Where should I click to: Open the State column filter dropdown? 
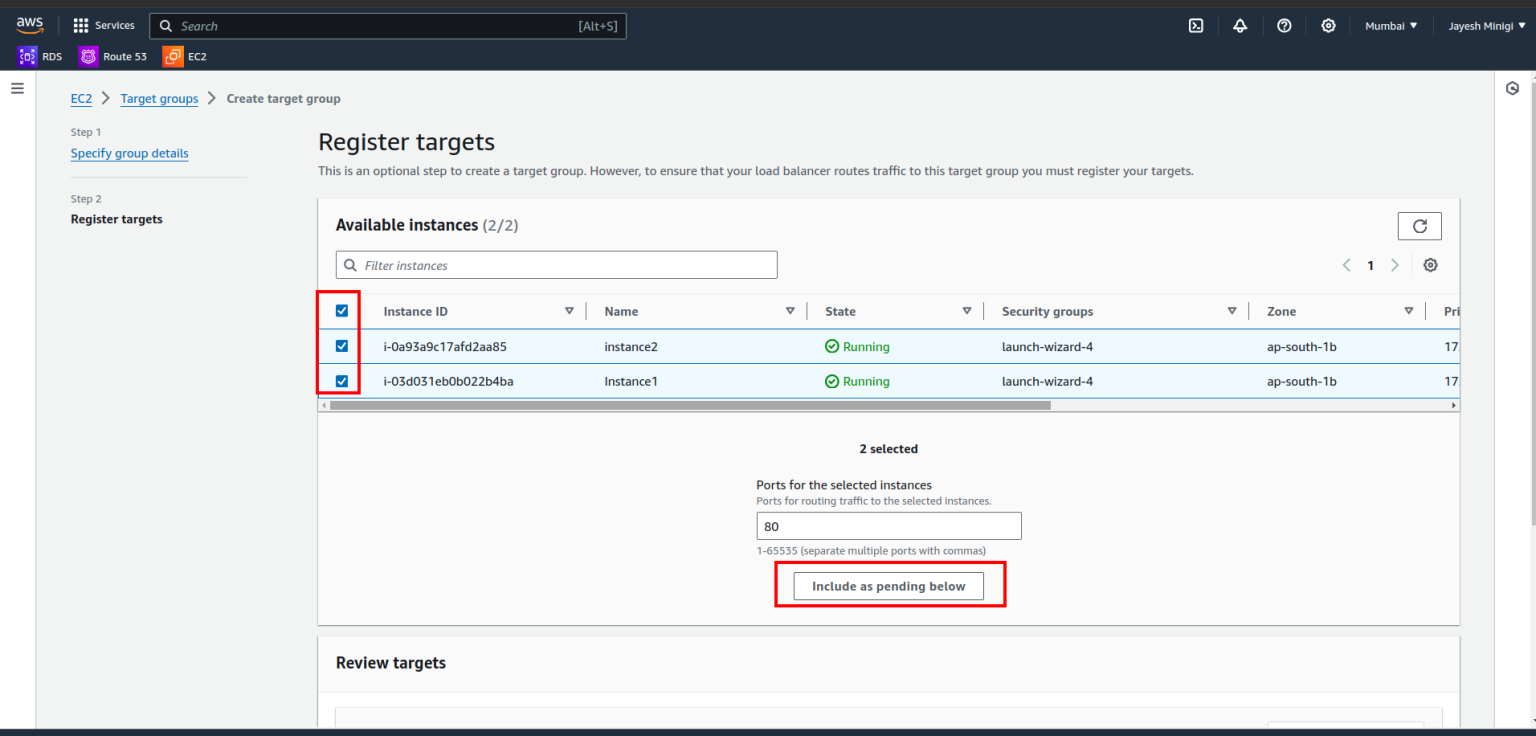pos(966,310)
